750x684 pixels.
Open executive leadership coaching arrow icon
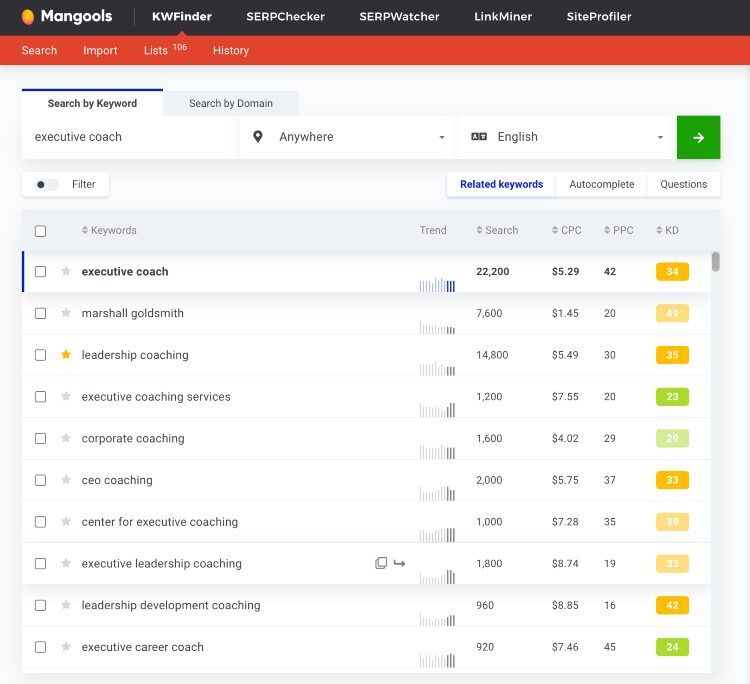[x=399, y=563]
